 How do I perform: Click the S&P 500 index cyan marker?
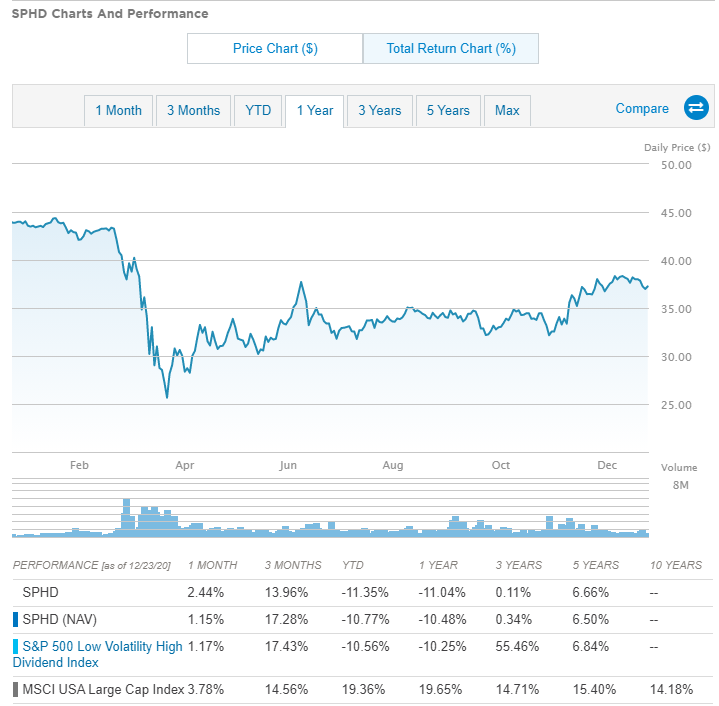pos(16,646)
